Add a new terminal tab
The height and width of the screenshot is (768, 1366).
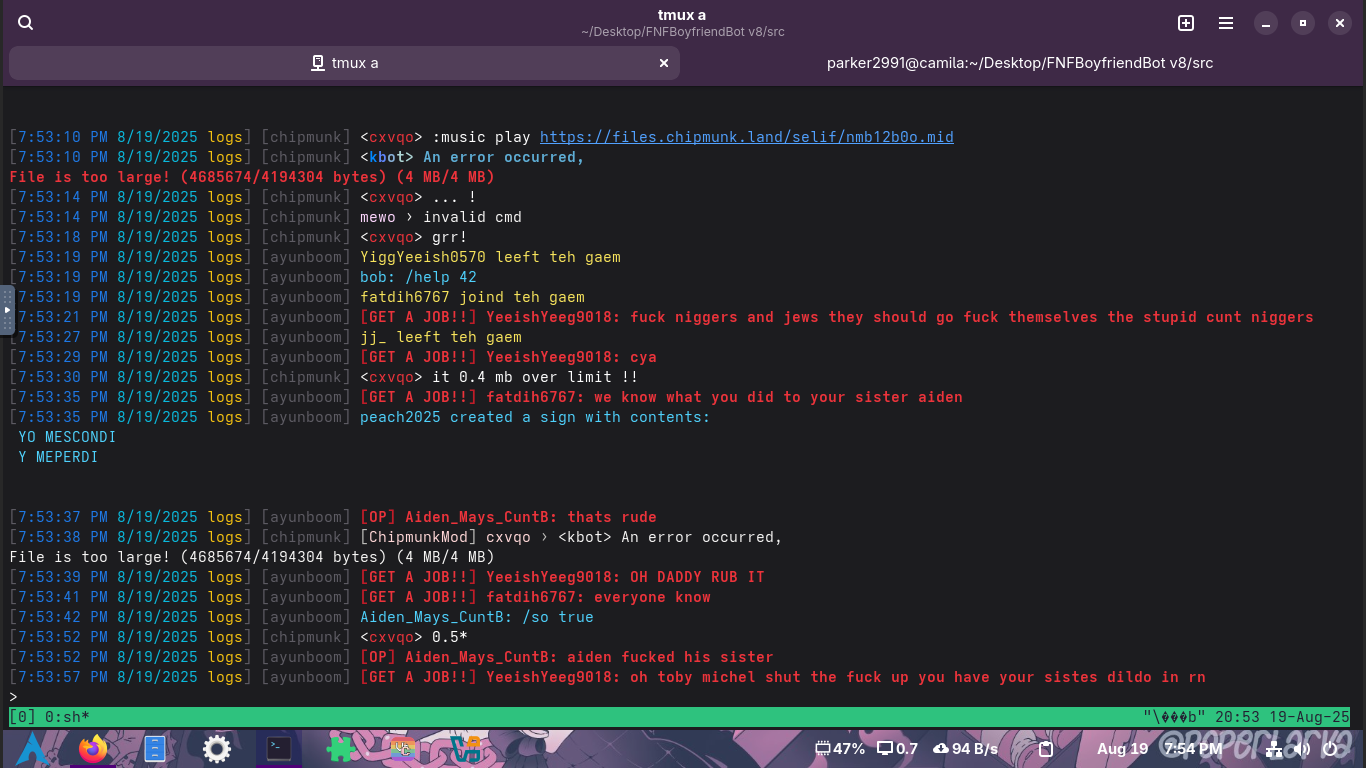pos(1186,23)
